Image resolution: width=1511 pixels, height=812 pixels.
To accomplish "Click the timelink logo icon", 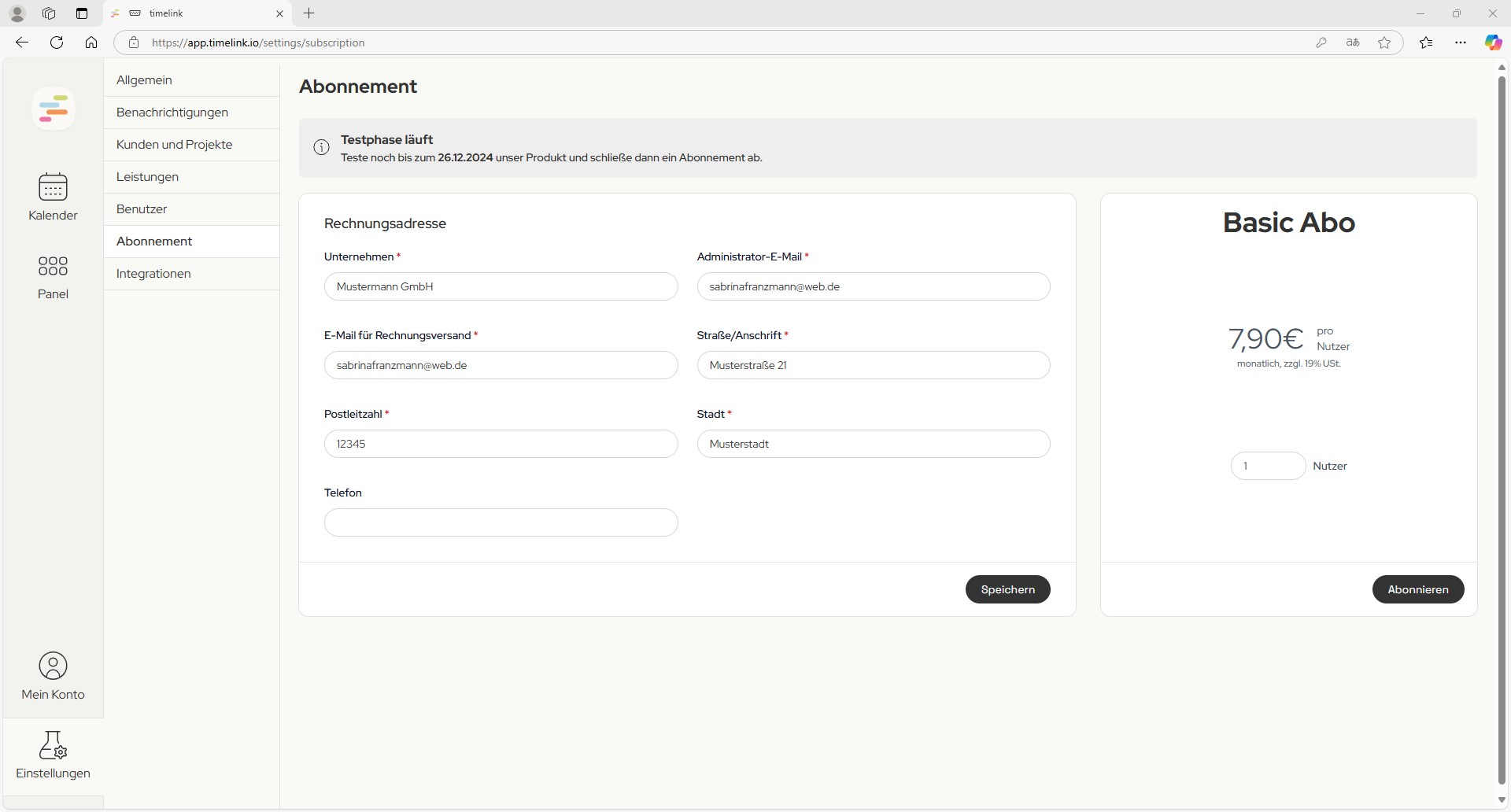I will tap(54, 109).
